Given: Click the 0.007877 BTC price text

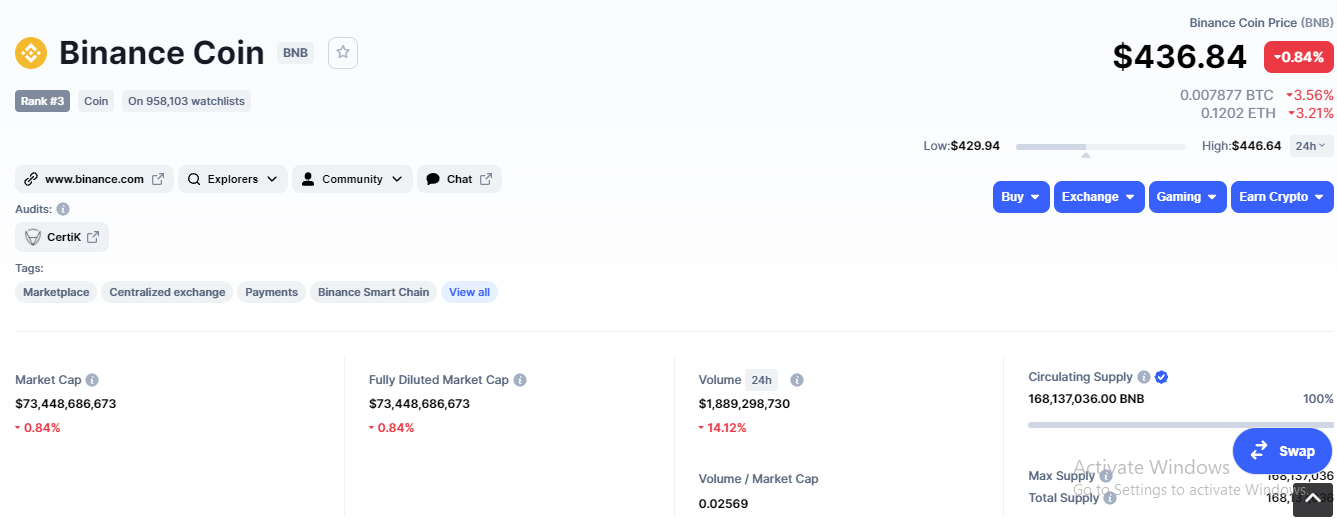Looking at the screenshot, I should [x=1227, y=95].
